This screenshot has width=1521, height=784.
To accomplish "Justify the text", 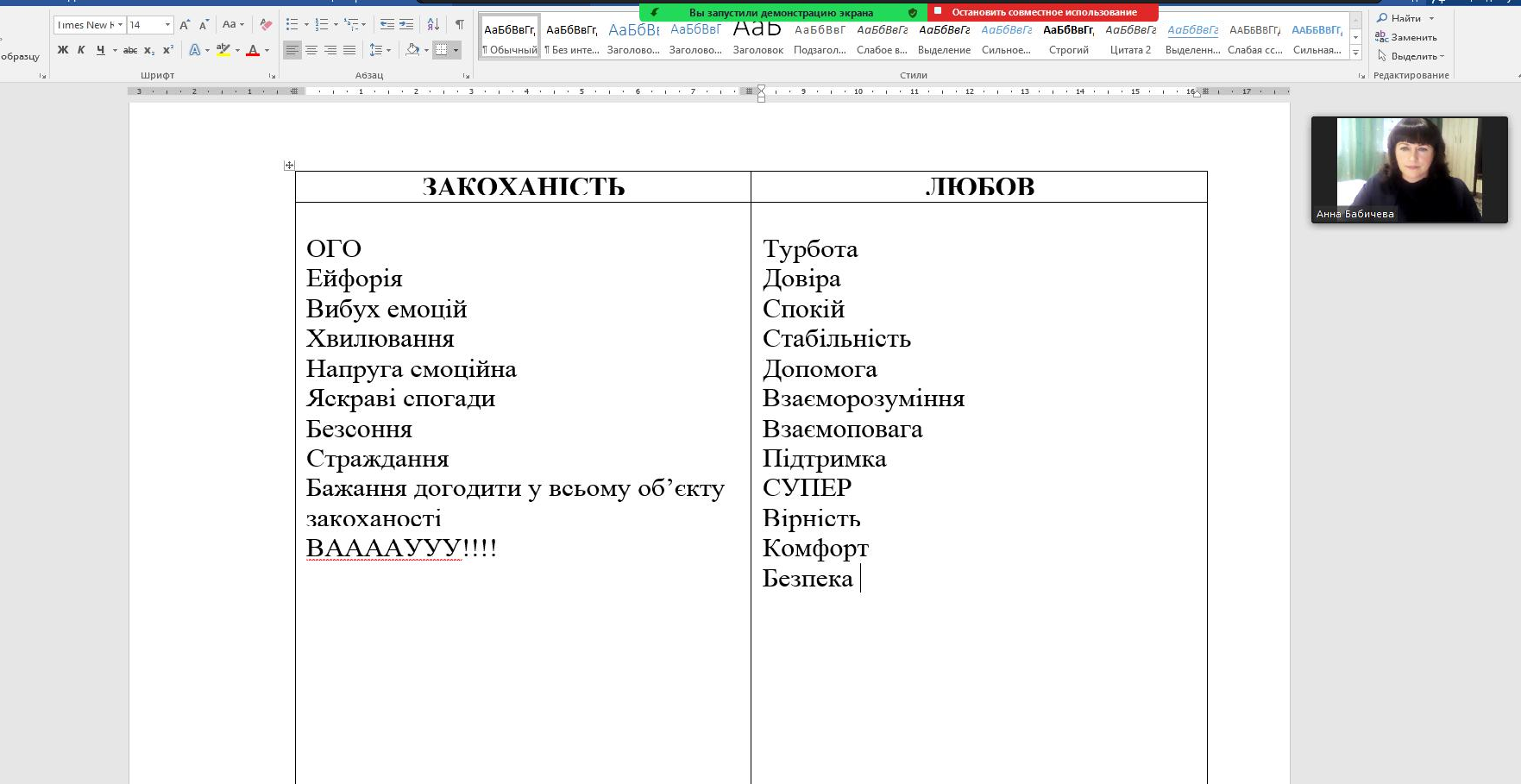I will click(349, 50).
